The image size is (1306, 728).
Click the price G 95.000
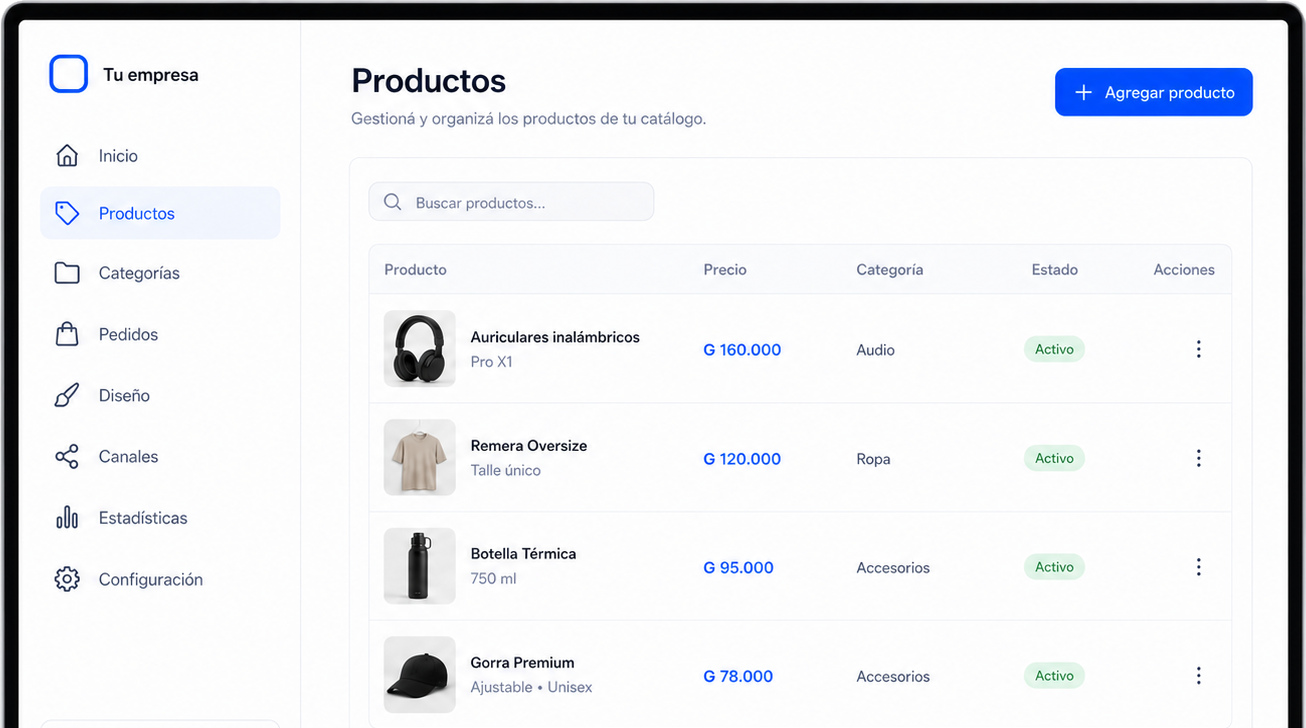pos(738,567)
